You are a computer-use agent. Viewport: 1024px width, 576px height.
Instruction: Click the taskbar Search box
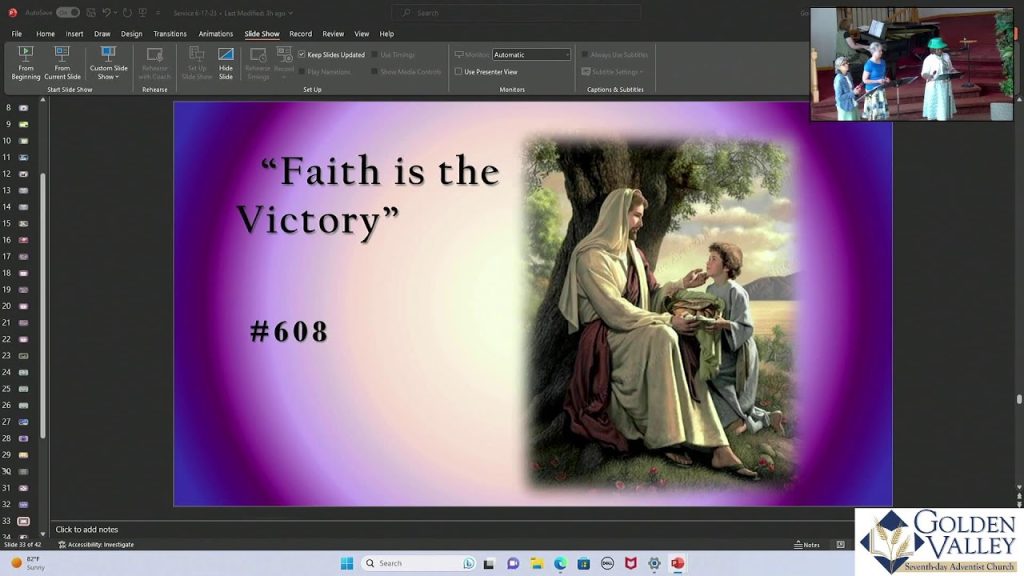419,563
